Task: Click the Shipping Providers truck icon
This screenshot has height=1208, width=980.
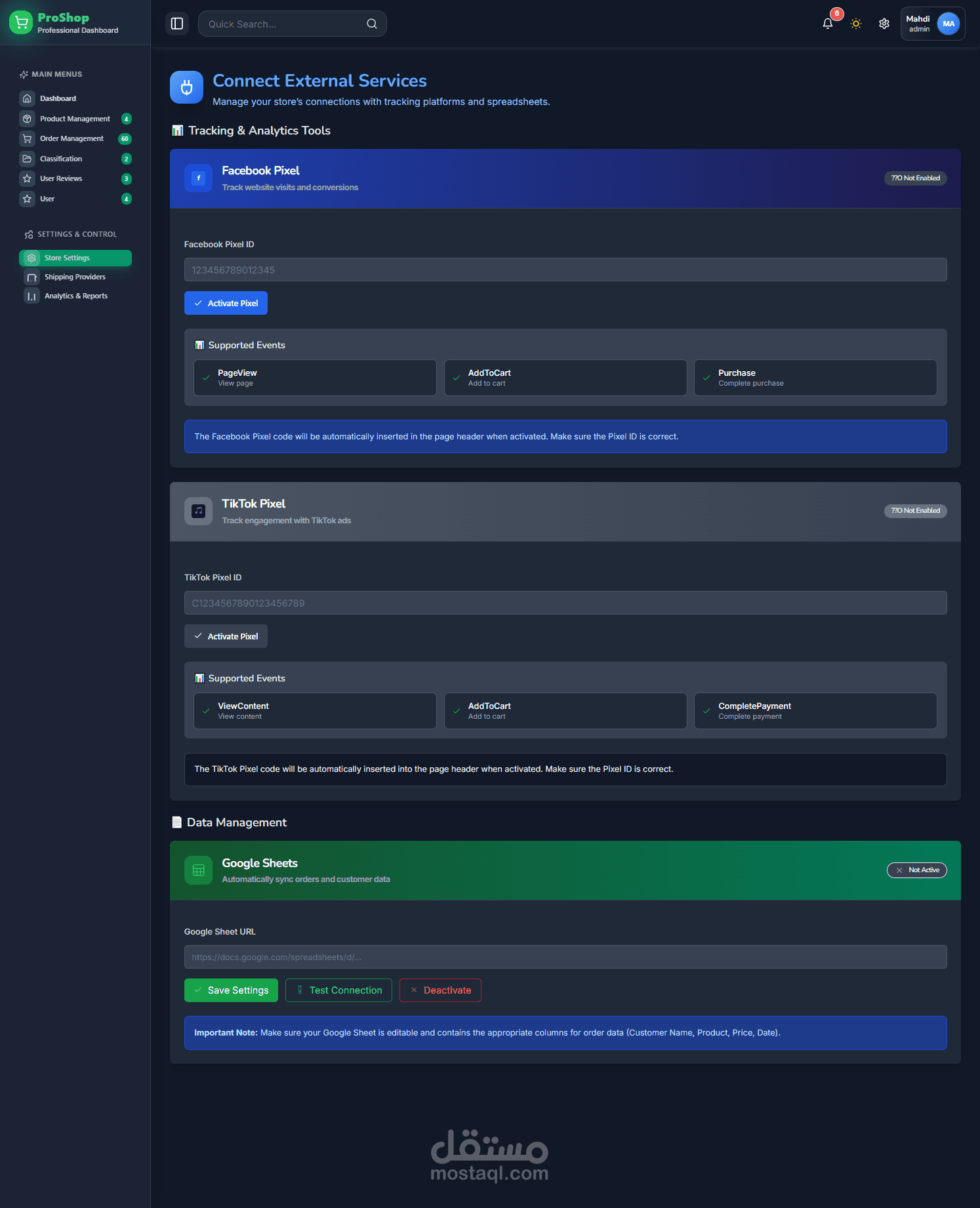Action: [x=31, y=277]
